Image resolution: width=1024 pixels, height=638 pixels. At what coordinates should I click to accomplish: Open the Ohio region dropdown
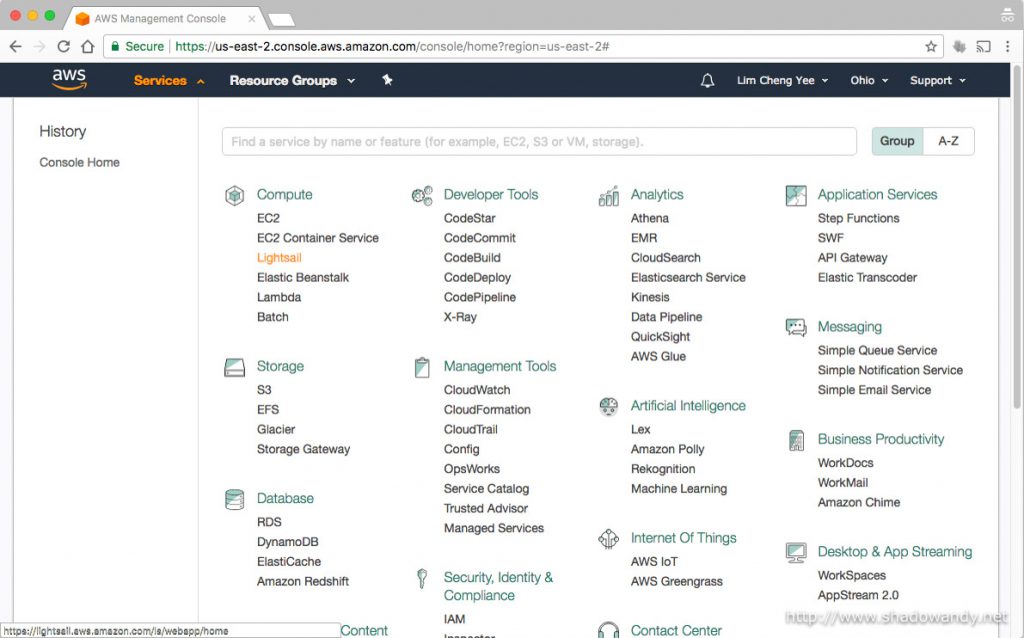(x=869, y=80)
